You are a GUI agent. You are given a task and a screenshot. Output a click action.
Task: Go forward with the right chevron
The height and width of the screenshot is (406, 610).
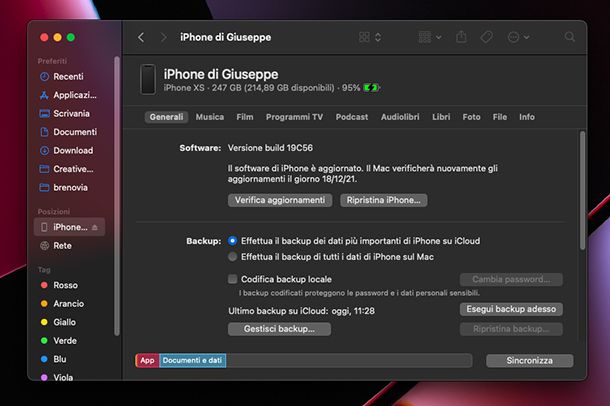163,37
